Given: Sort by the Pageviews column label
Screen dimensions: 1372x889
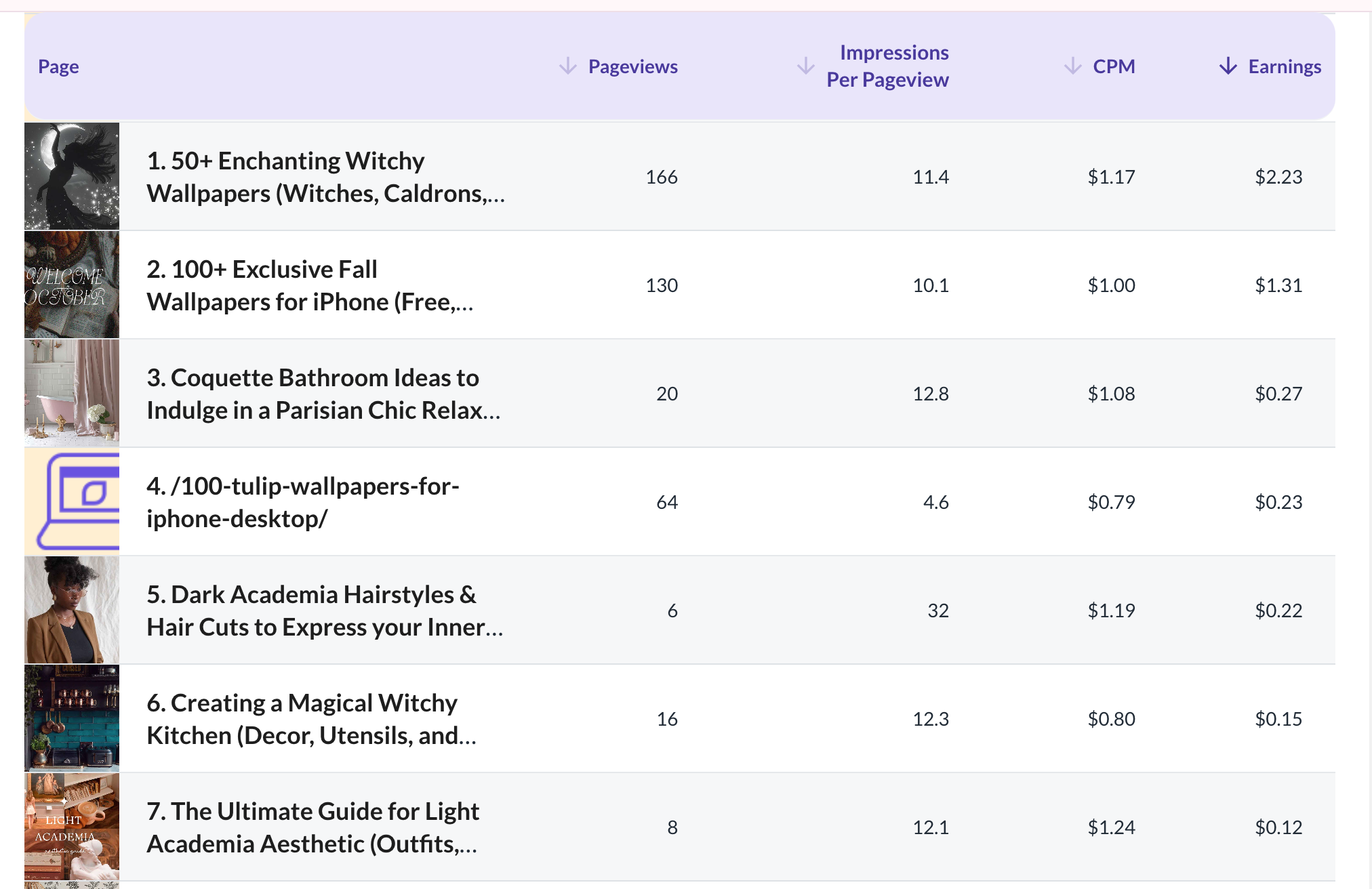Looking at the screenshot, I should click(x=632, y=66).
